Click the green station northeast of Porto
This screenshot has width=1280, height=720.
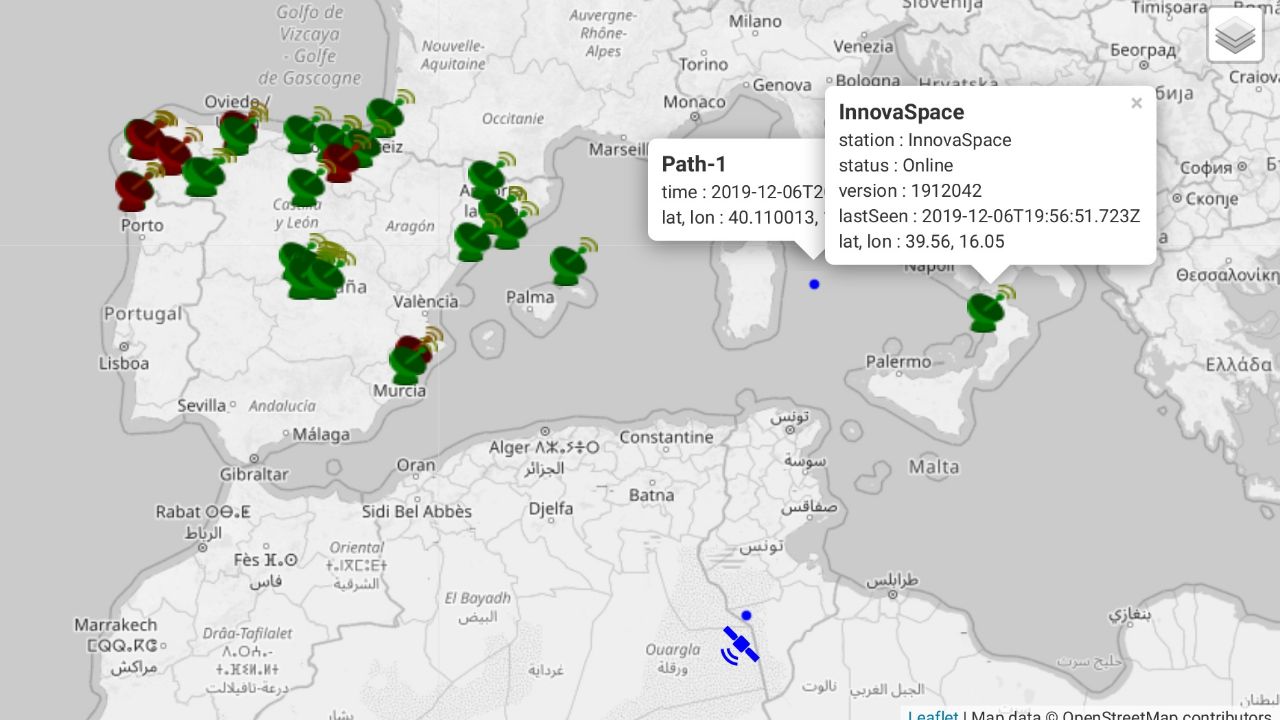pyautogui.click(x=203, y=176)
